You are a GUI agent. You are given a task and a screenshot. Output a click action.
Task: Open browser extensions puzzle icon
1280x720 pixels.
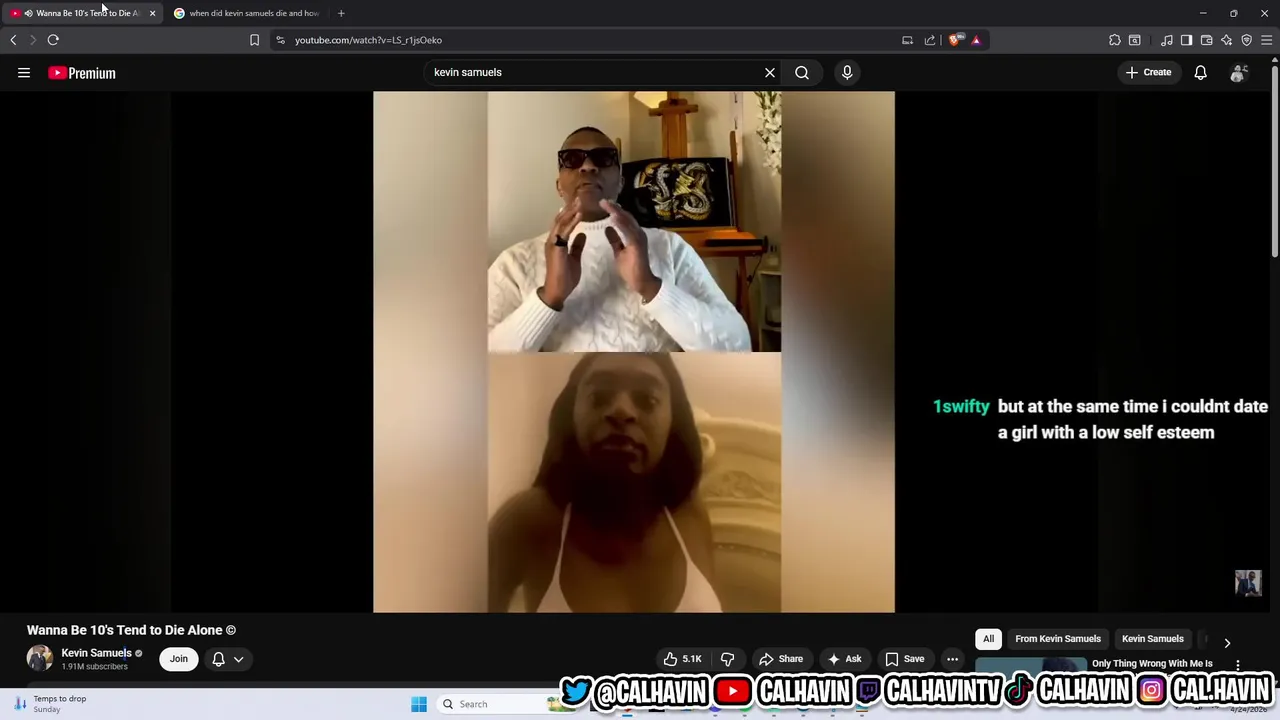(1115, 40)
